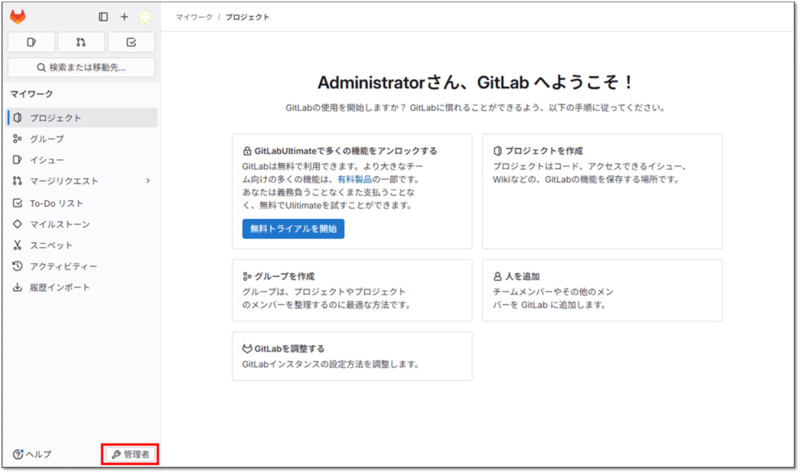The height and width of the screenshot is (473, 800).
Task: Click lock icon beside GitLabUltimate heading
Action: (x=247, y=151)
